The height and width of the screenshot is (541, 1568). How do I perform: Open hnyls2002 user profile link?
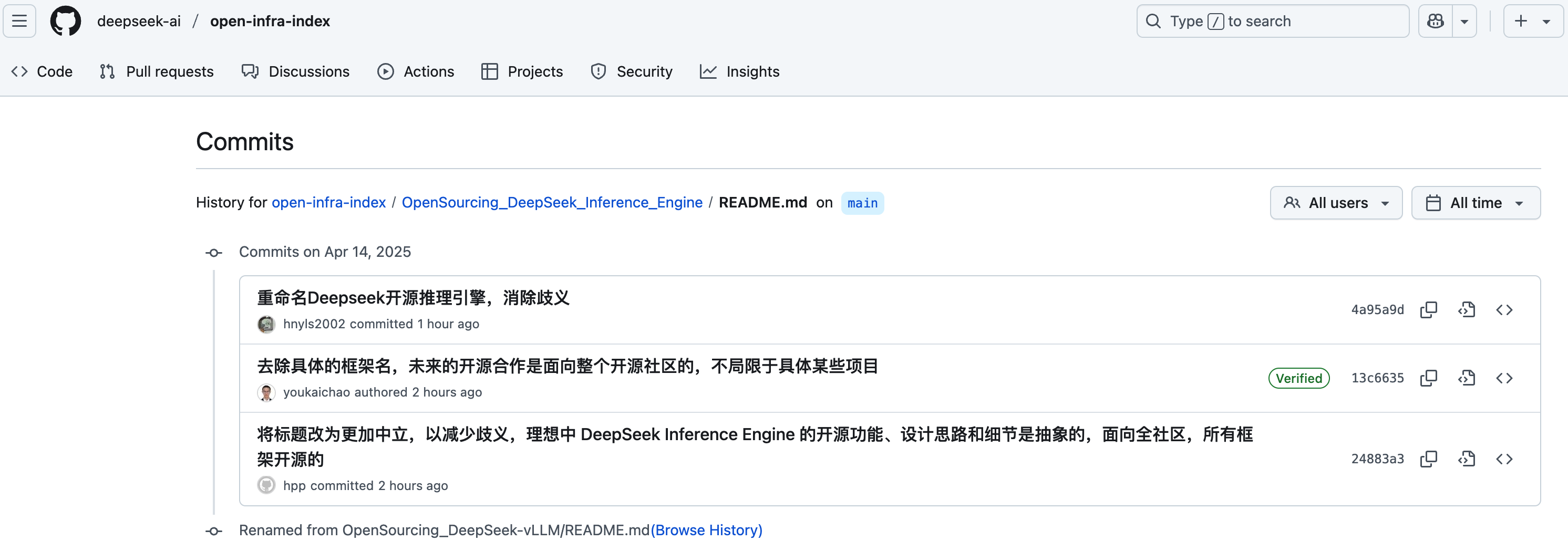point(314,325)
